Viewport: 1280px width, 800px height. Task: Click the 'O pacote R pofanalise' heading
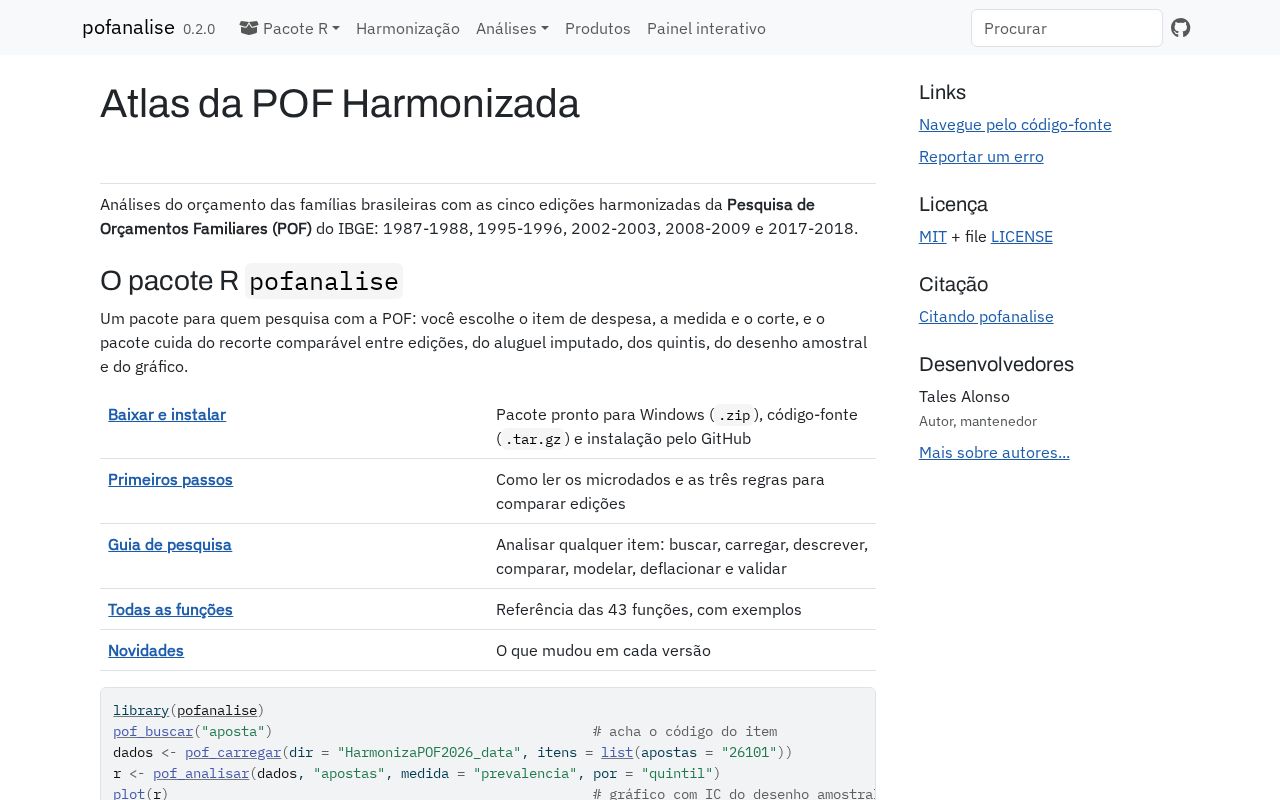251,281
